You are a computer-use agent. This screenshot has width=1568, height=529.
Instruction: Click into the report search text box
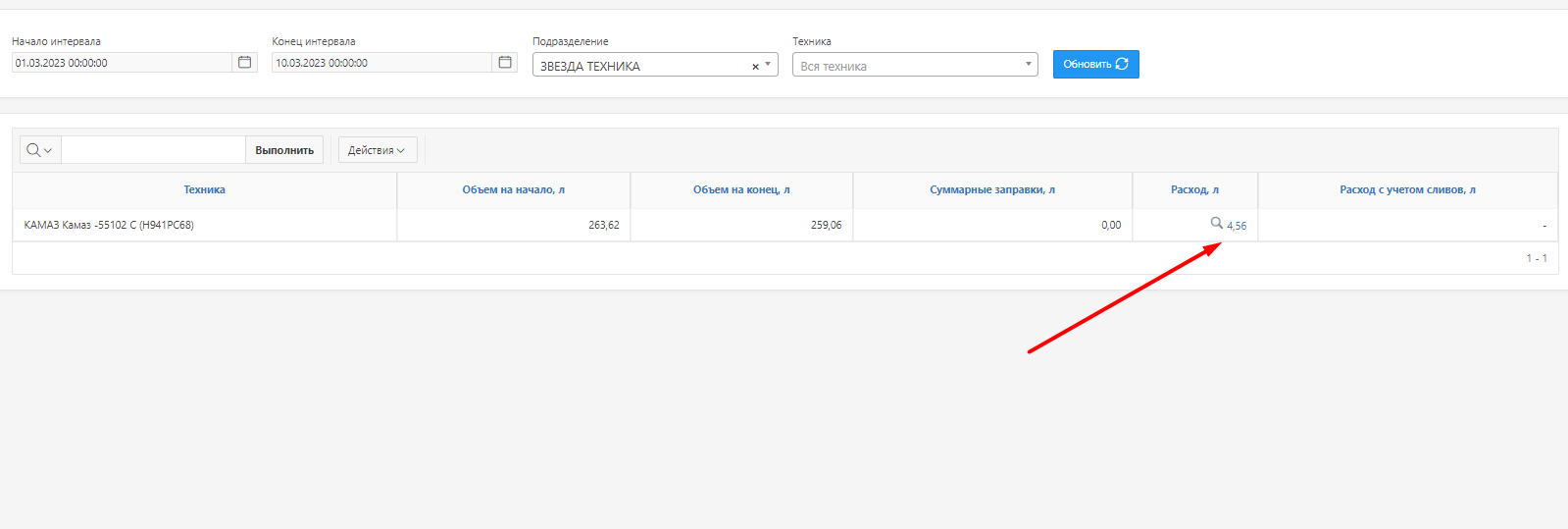153,150
